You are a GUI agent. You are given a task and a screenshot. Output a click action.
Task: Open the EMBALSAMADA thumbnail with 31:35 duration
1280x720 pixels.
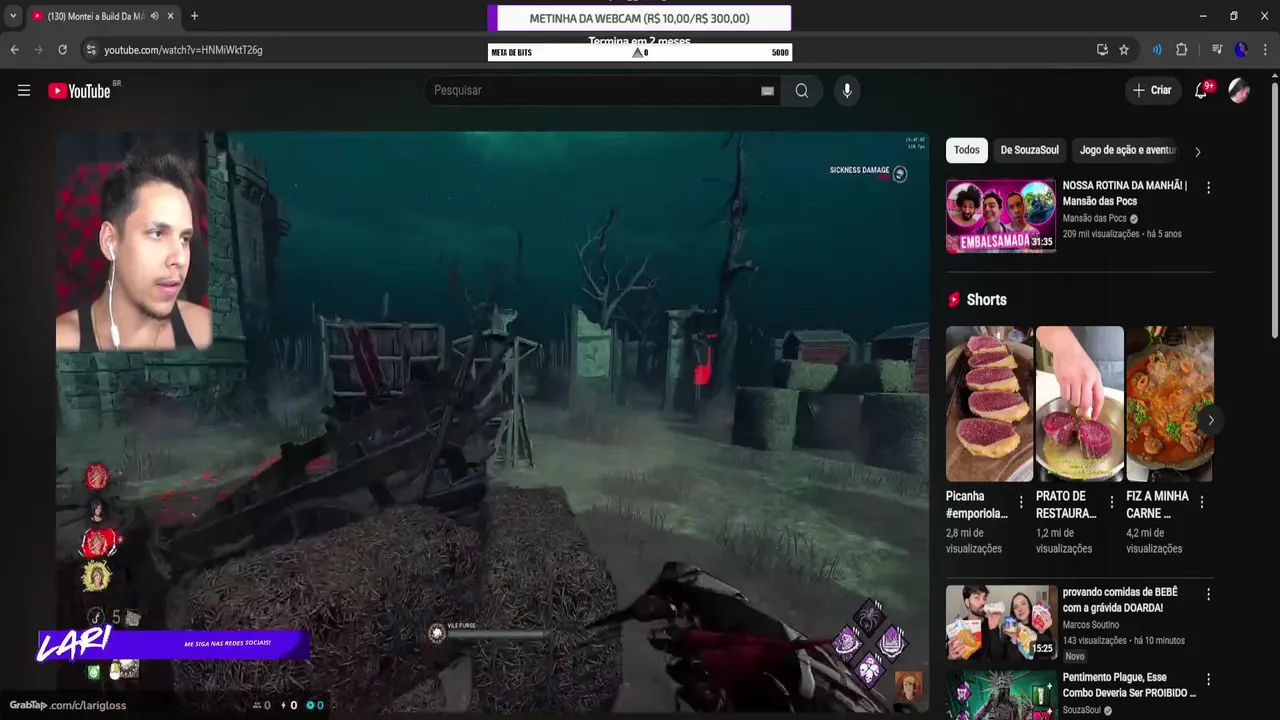click(x=1001, y=216)
